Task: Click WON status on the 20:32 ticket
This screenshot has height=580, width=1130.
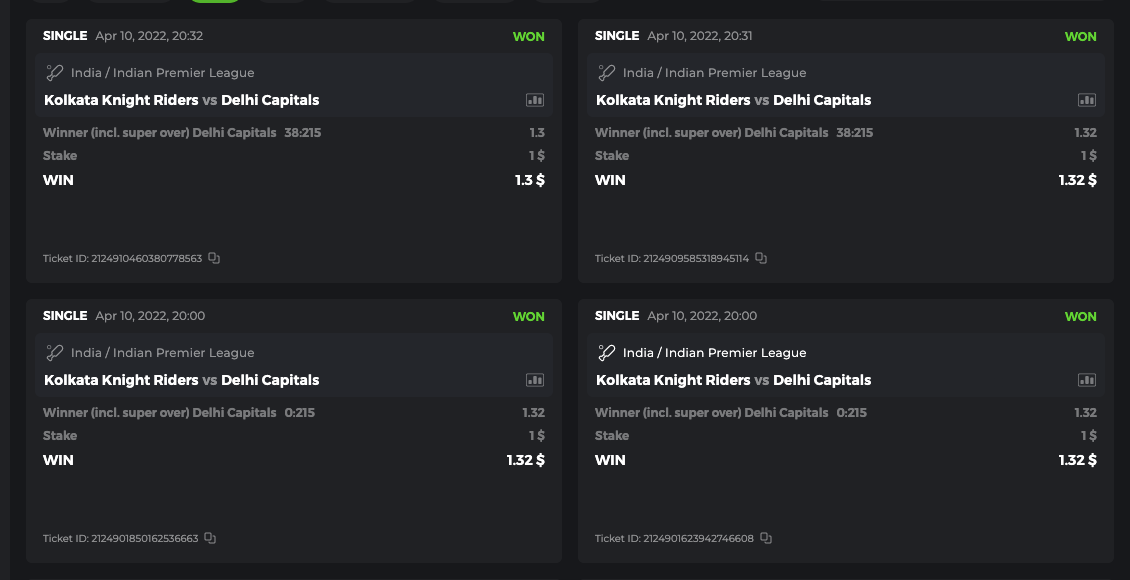Action: coord(528,37)
